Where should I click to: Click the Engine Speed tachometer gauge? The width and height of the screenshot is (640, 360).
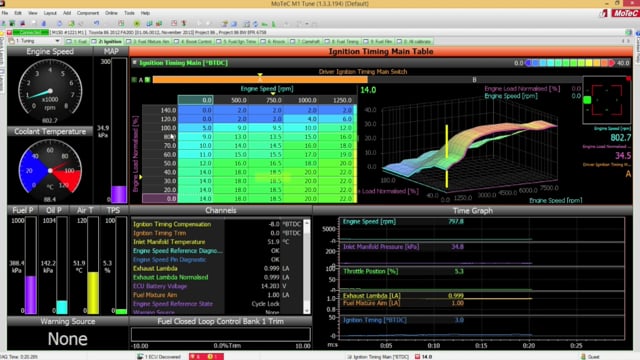pos(50,91)
